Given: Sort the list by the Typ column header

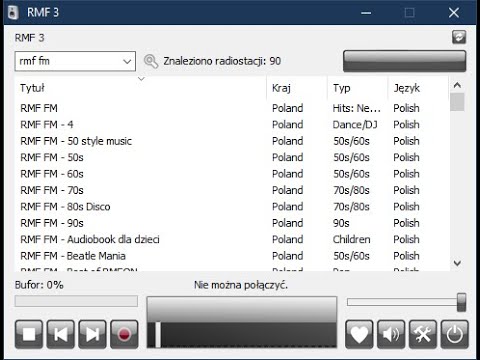Looking at the screenshot, I should tap(358, 88).
